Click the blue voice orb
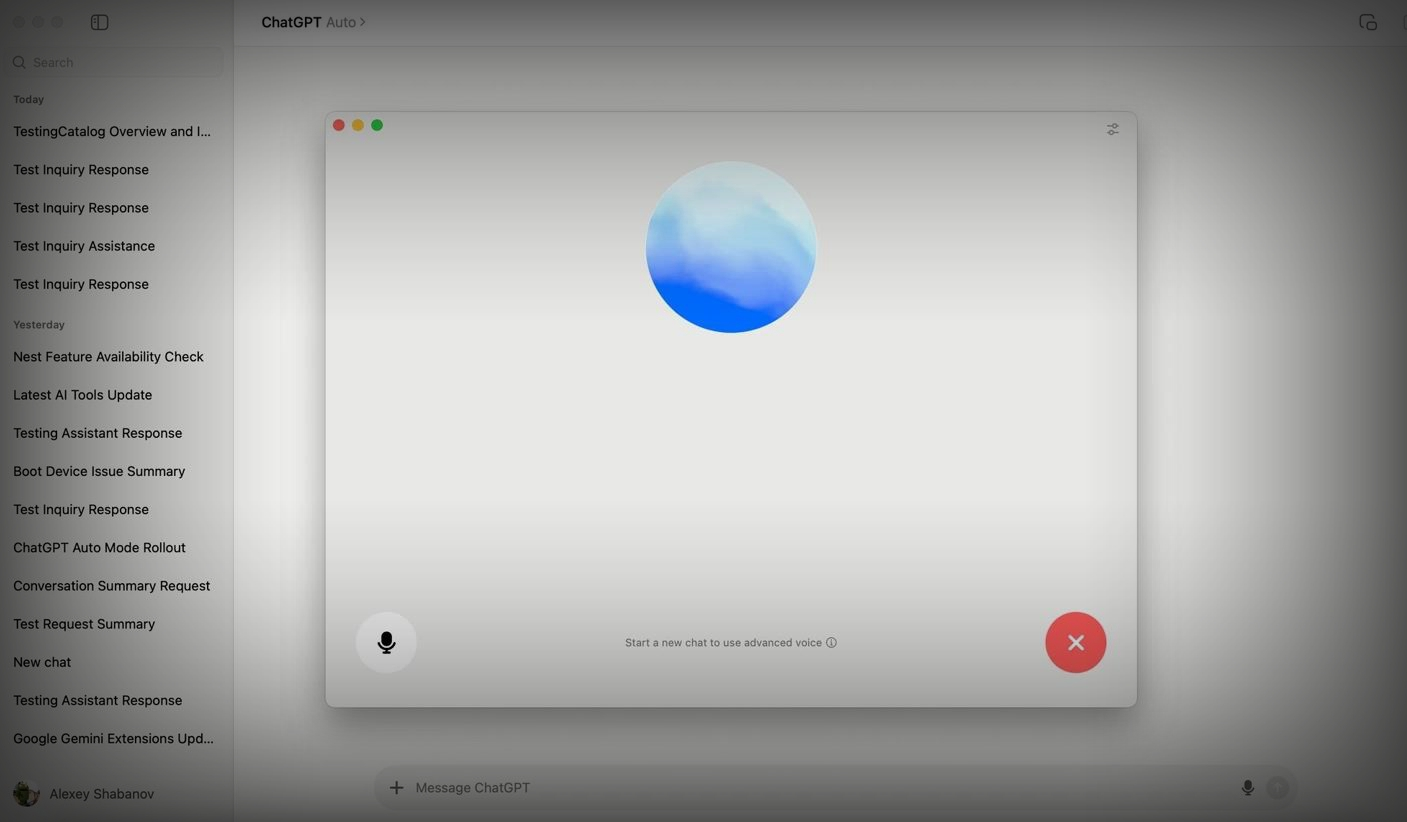The image size is (1407, 822). click(x=731, y=247)
